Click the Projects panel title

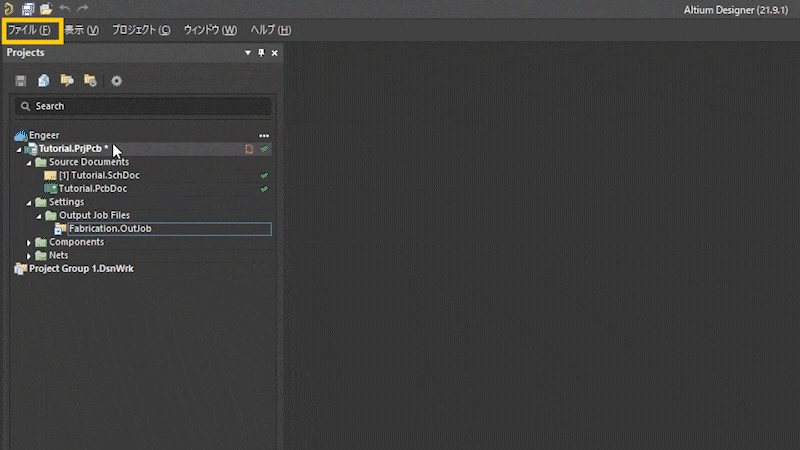26,53
